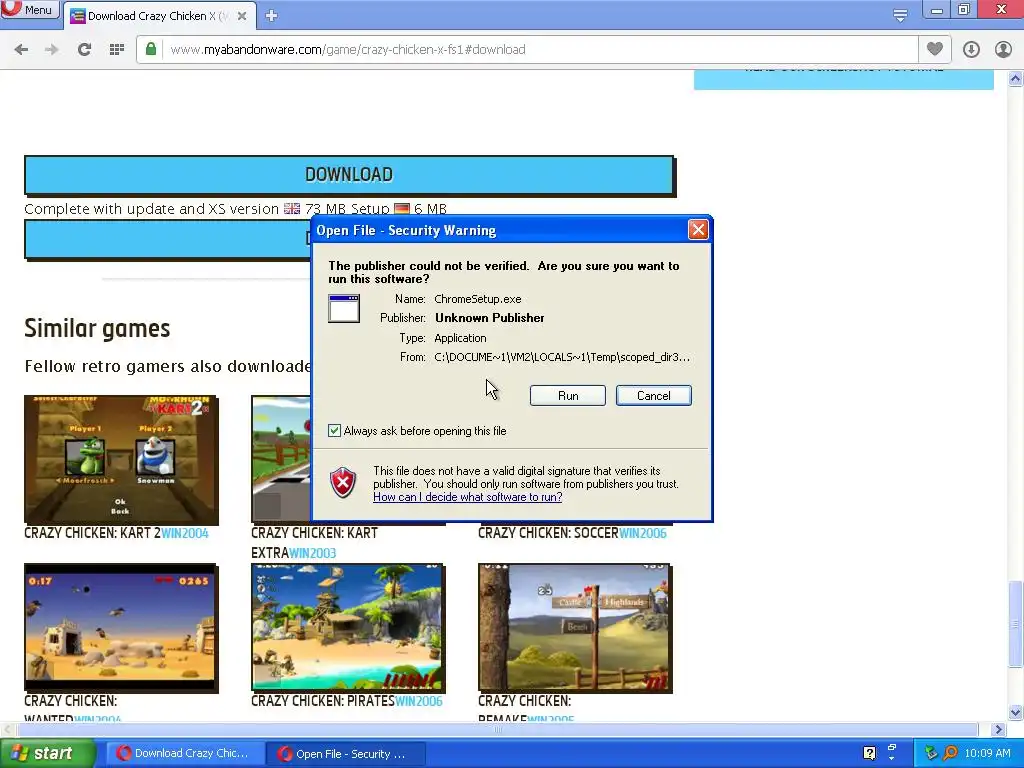Click the vertical scrollbar up arrow
This screenshot has height=768, width=1024.
(1016, 78)
